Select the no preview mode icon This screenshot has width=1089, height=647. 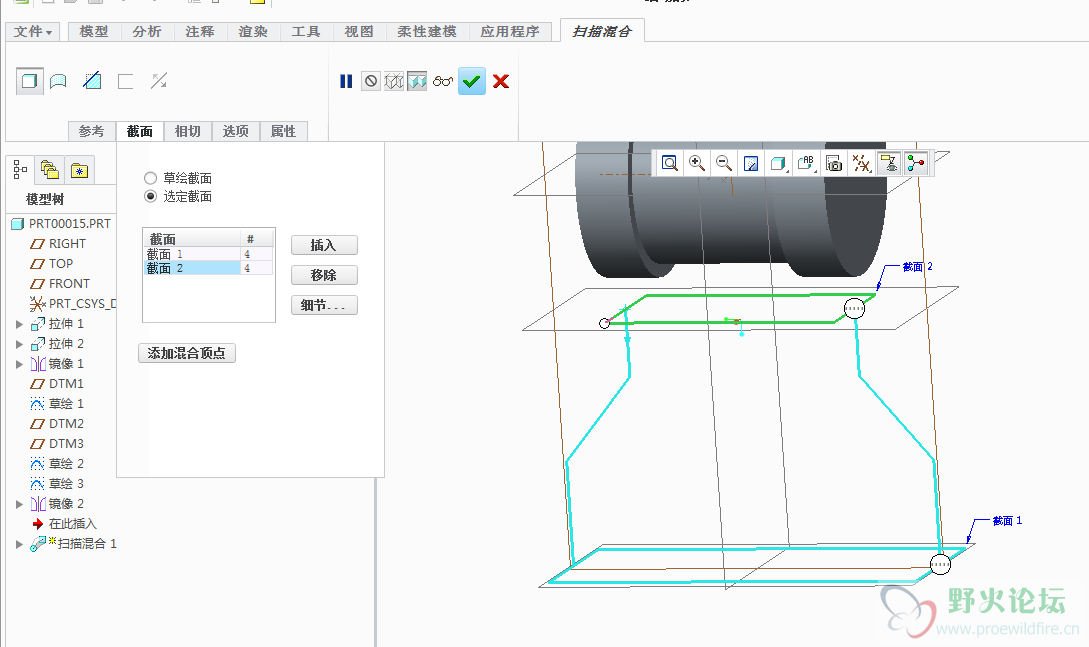tap(371, 81)
